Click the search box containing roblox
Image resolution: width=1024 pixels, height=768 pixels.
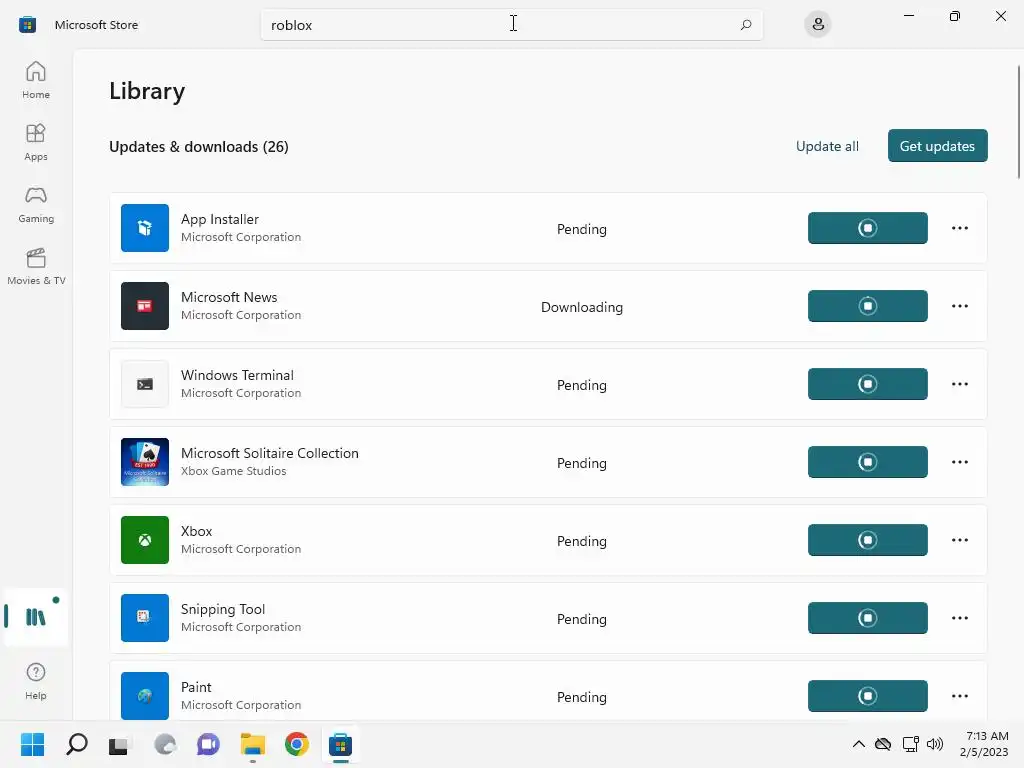(511, 25)
